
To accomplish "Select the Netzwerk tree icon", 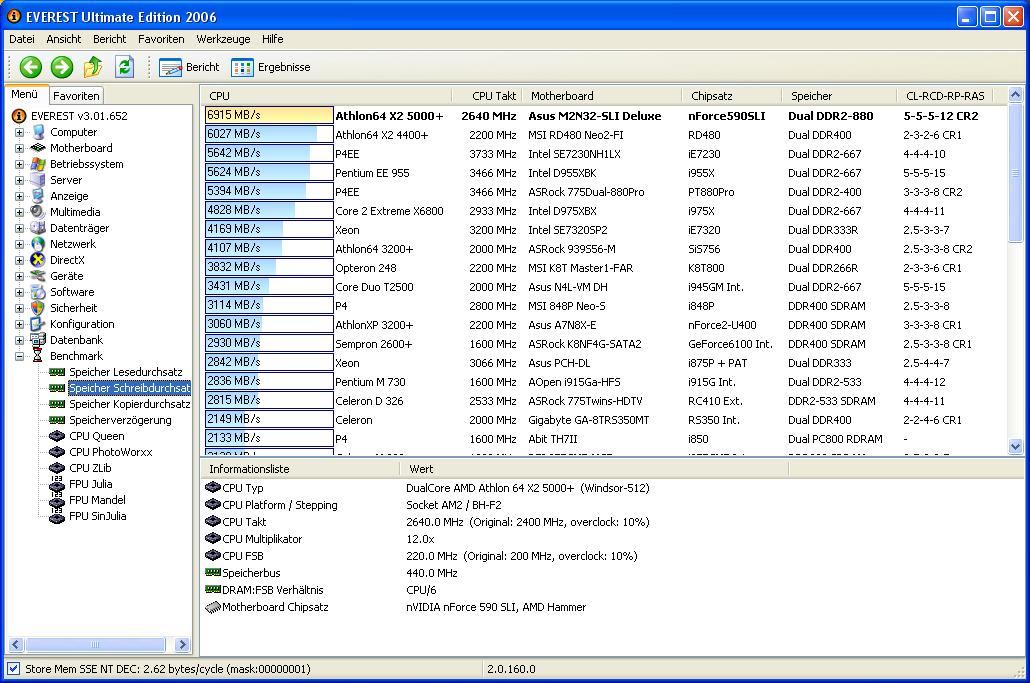I will 39,244.
